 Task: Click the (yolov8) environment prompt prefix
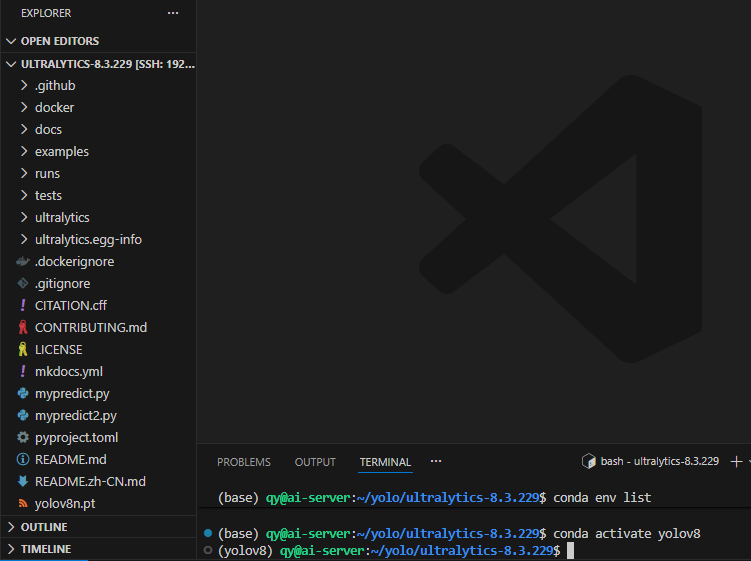(245, 550)
